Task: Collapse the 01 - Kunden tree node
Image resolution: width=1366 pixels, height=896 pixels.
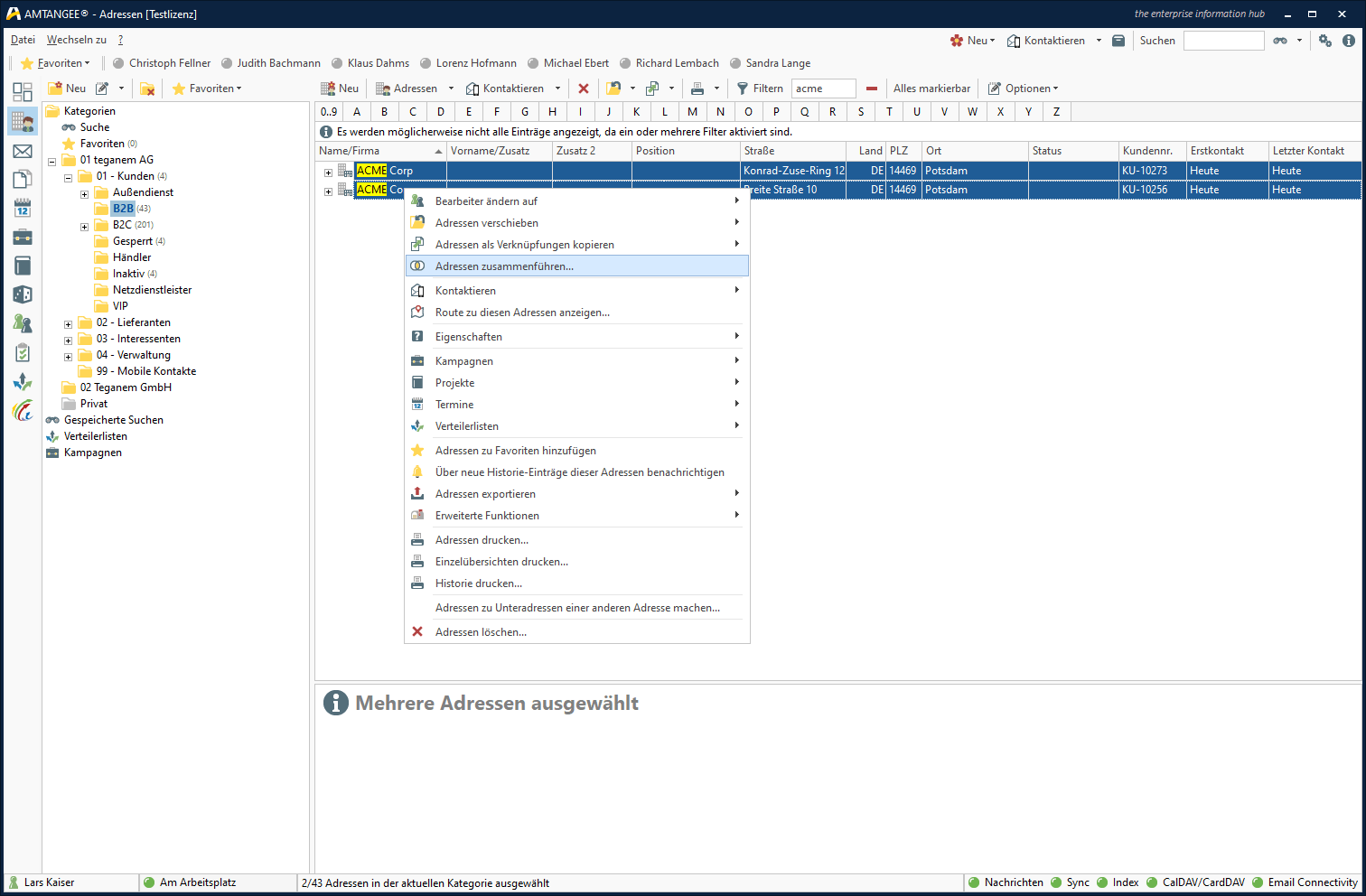Action: [68, 178]
